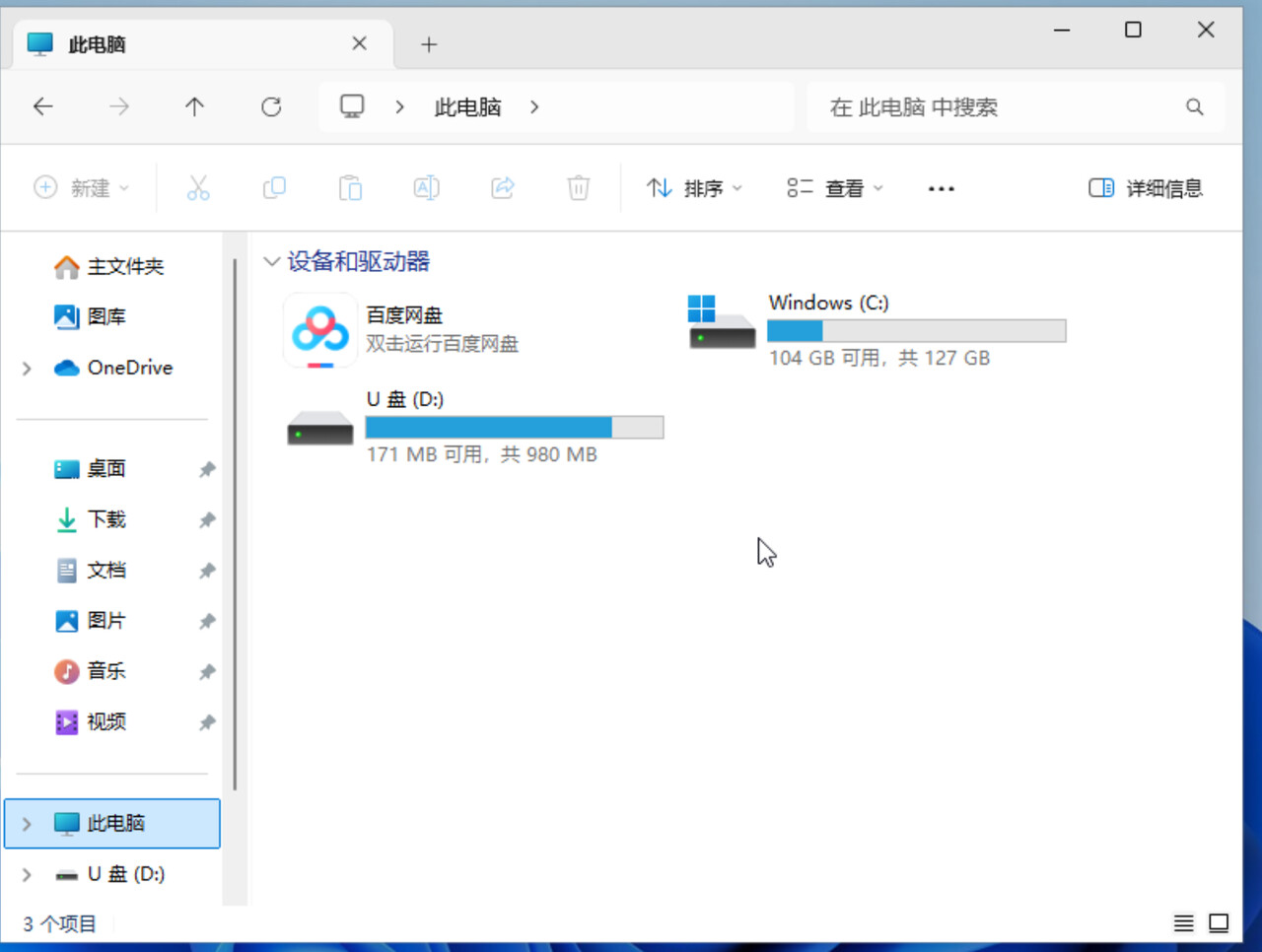
Task: Expand the U 盘 (D:) tree node
Action: point(27,875)
